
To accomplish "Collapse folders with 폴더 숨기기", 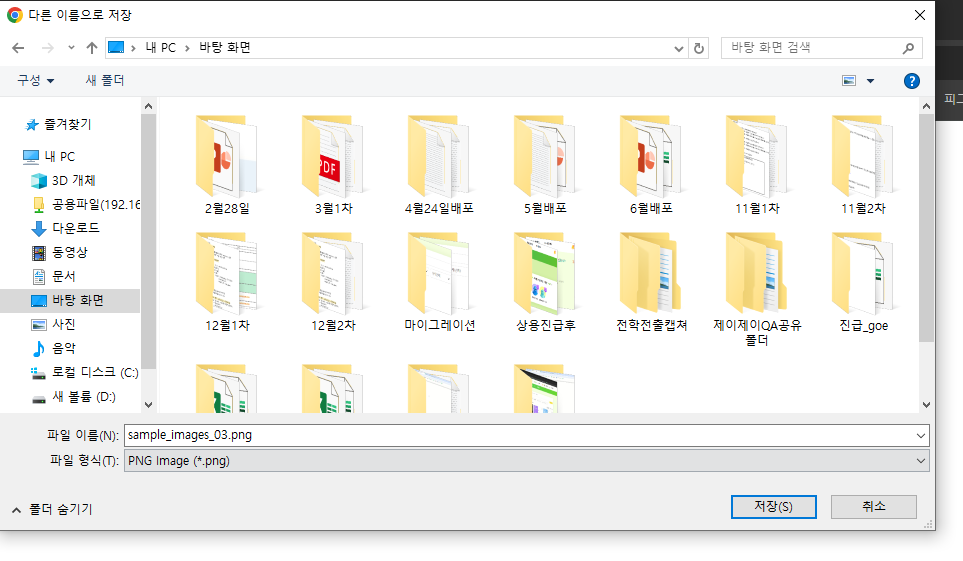I will 52,509.
